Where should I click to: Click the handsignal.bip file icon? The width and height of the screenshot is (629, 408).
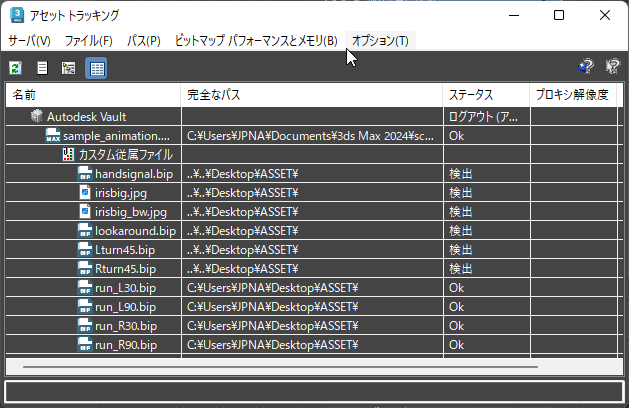click(85, 173)
